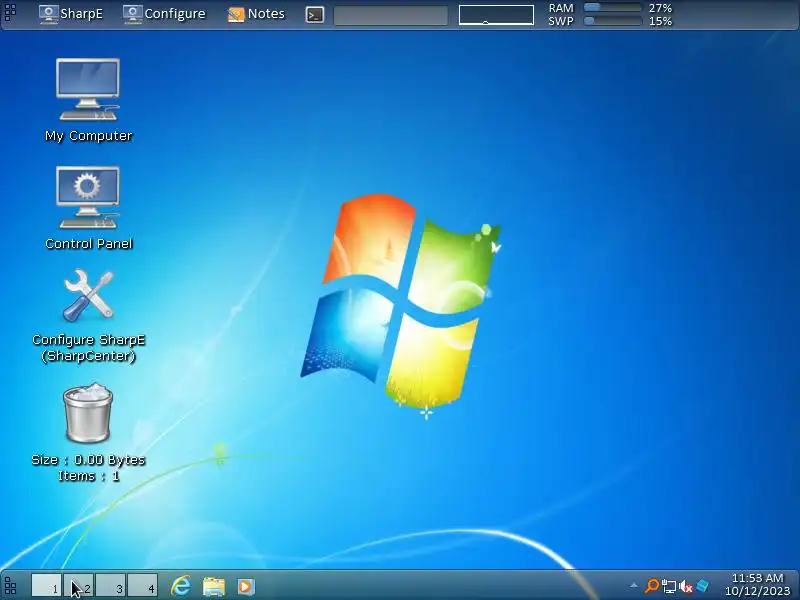Image resolution: width=800 pixels, height=600 pixels.
Task: Switch to virtual desktop 1
Action: point(46,585)
